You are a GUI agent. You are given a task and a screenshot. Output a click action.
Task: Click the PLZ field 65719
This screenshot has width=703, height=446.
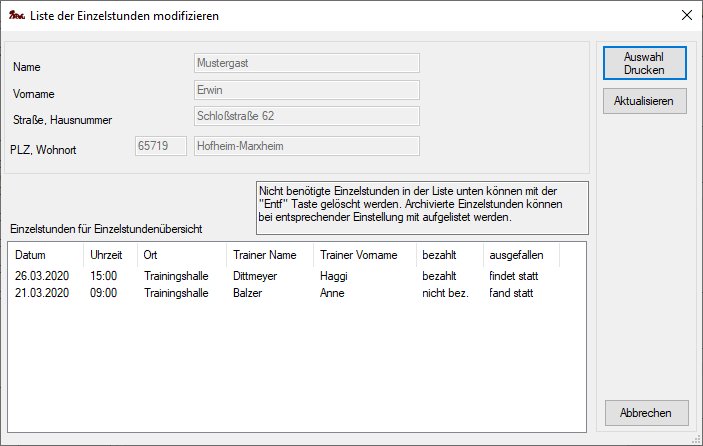[160, 147]
